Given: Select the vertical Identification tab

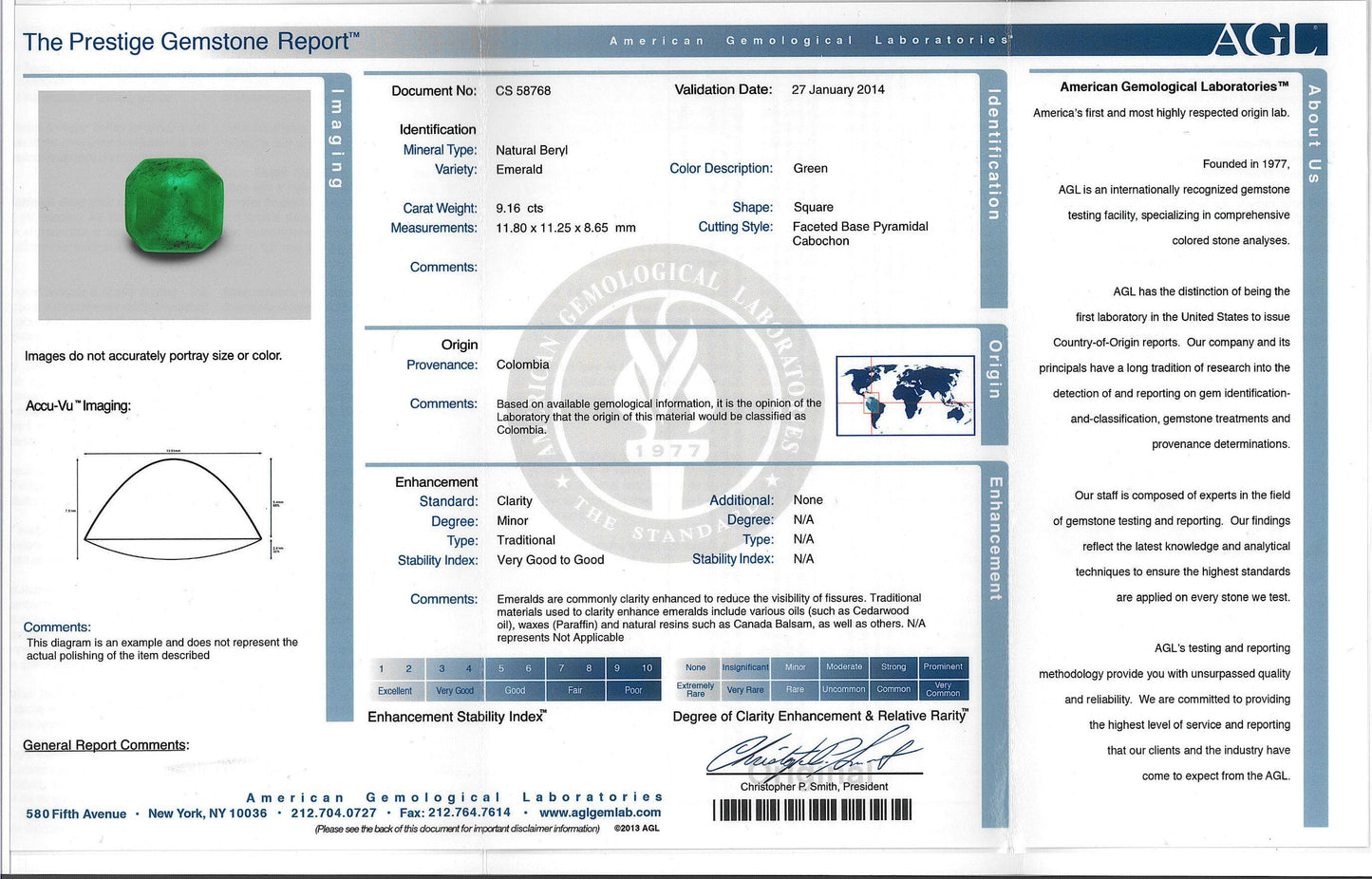Looking at the screenshot, I should click(994, 155).
